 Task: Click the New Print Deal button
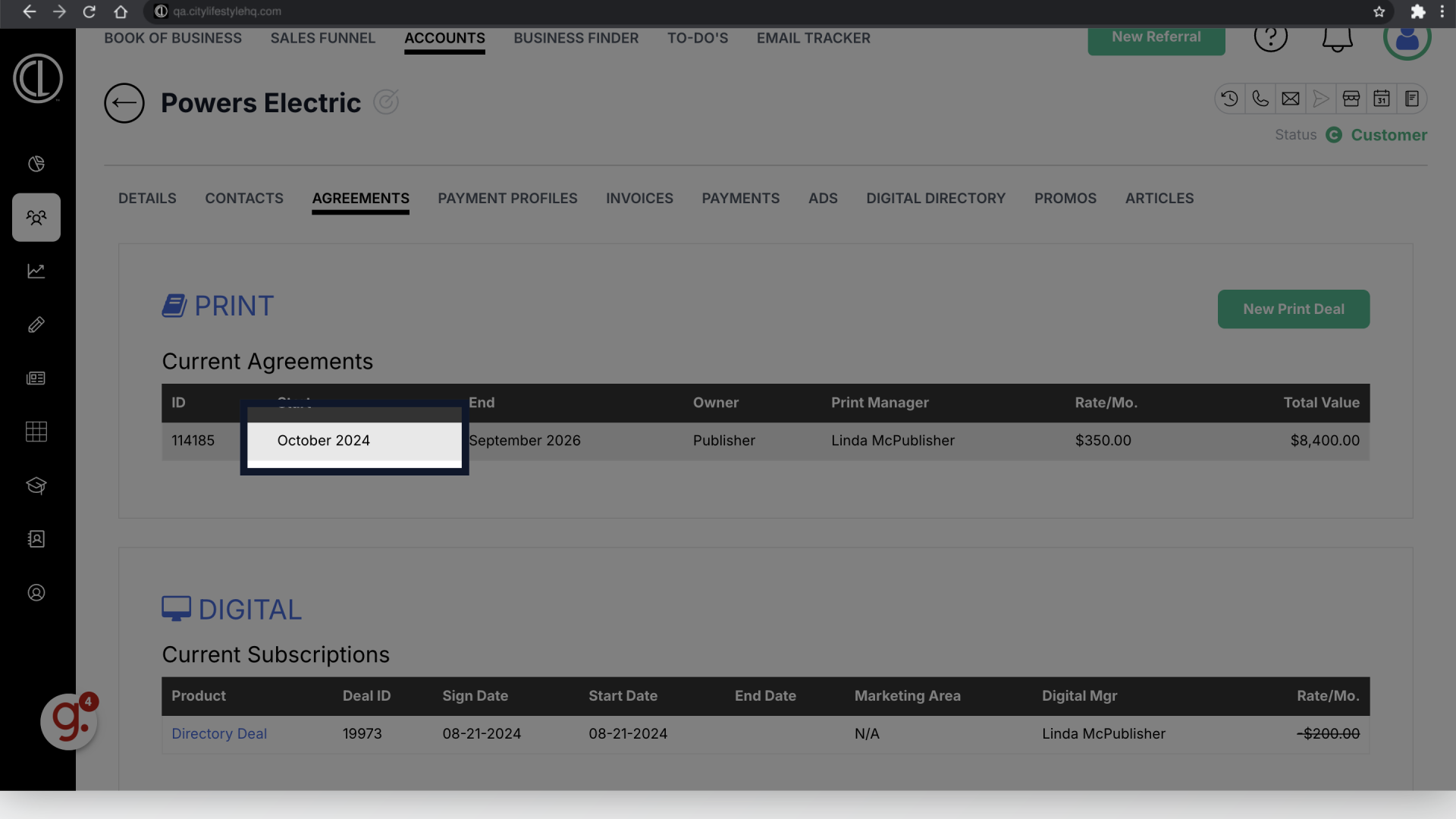pyautogui.click(x=1294, y=309)
